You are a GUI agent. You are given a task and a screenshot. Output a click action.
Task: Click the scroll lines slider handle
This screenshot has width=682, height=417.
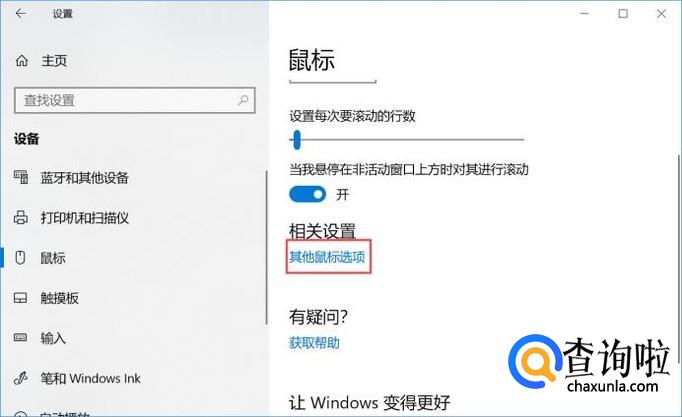297,140
